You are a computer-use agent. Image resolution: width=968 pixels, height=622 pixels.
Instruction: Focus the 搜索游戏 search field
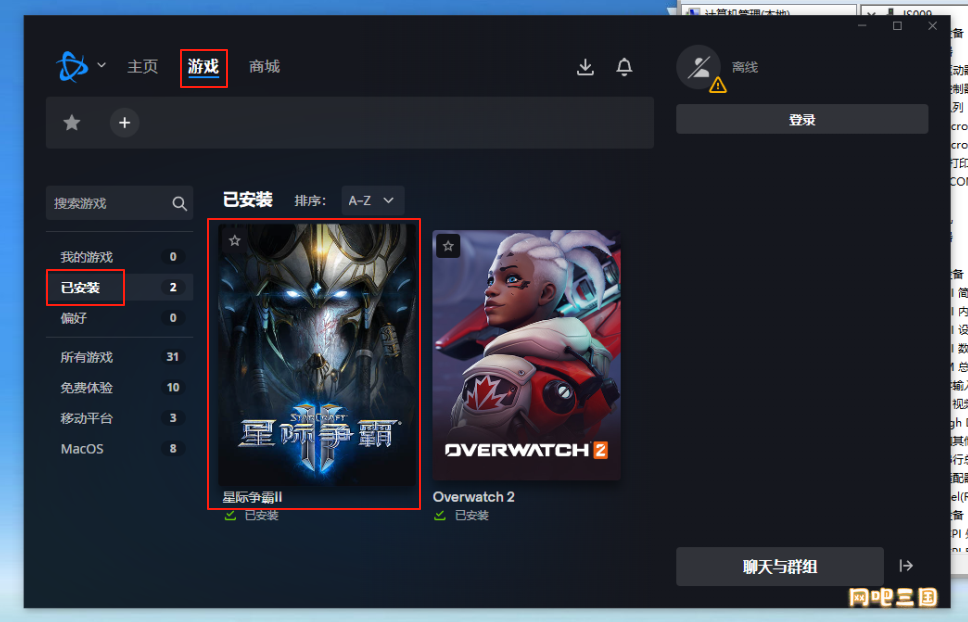tap(119, 203)
